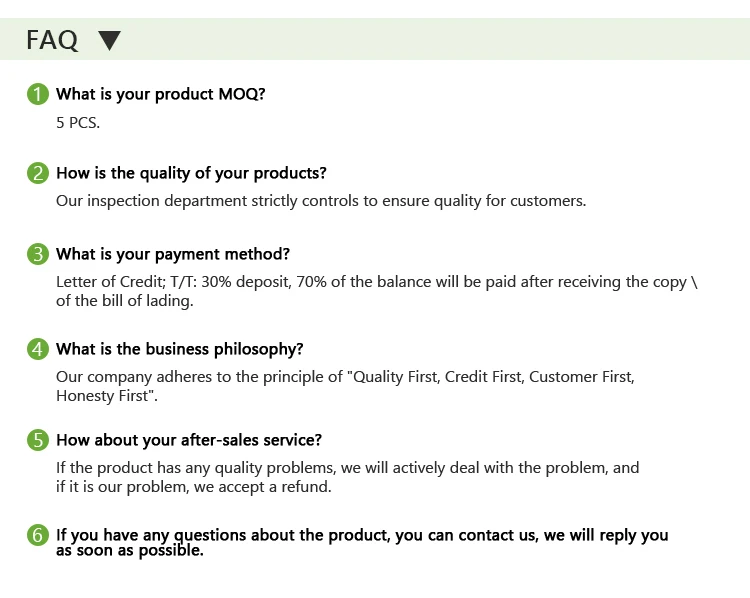Click the "Quality First, Credit First" answer text
Screen dimensions: 750x598
(345, 386)
